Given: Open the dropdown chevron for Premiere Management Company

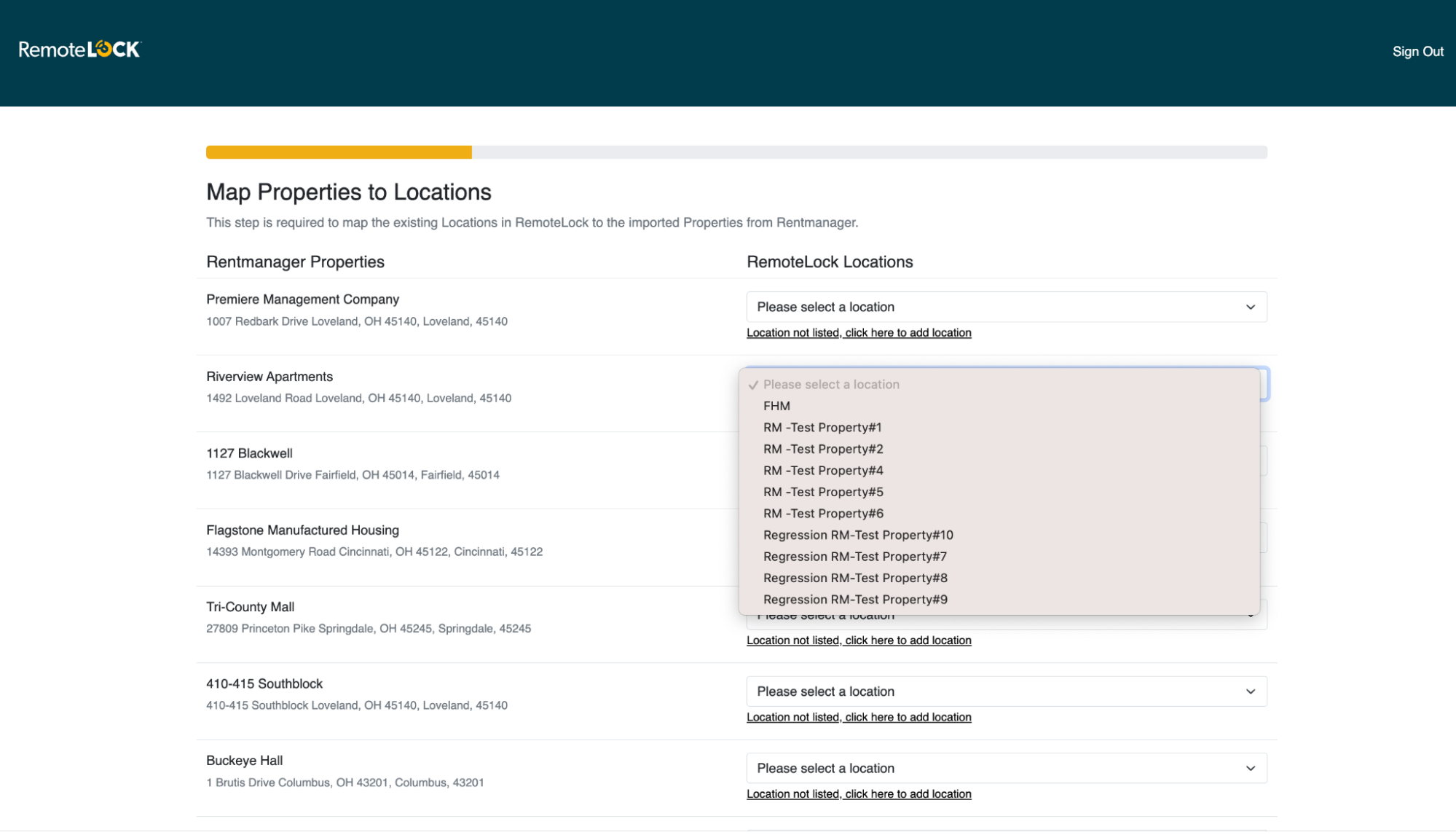Looking at the screenshot, I should pyautogui.click(x=1251, y=307).
